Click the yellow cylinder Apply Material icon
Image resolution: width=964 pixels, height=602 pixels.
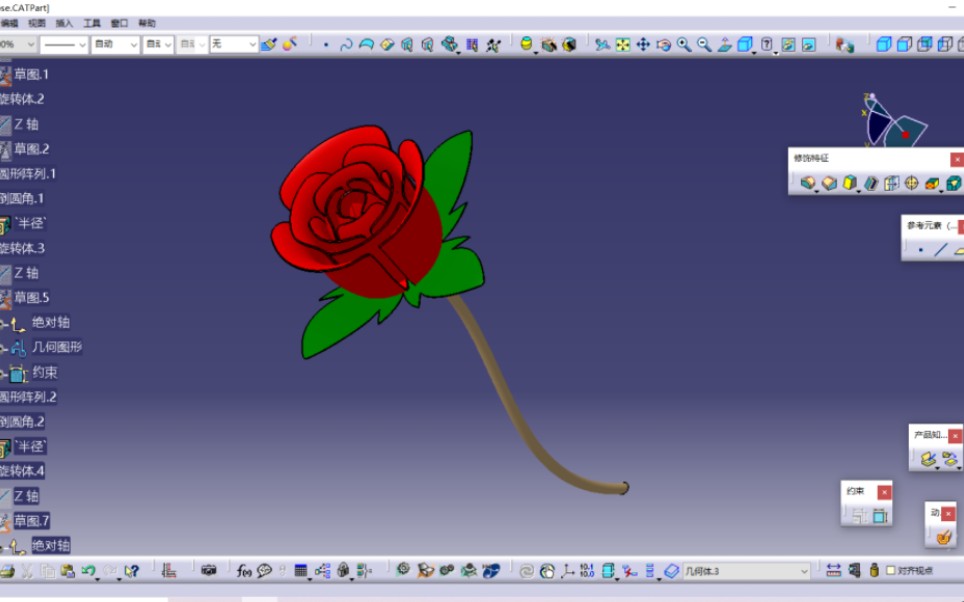pyautogui.click(x=526, y=44)
